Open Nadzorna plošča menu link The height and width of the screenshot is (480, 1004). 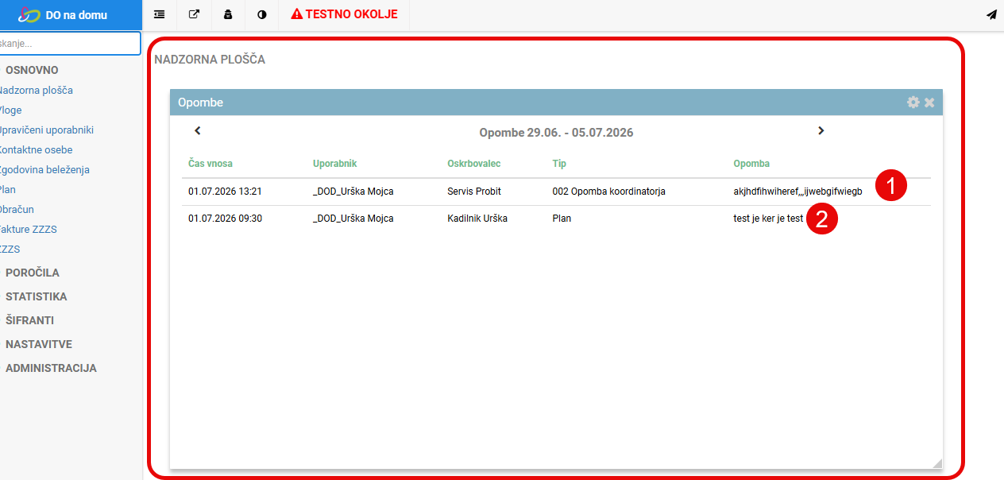[x=35, y=90]
